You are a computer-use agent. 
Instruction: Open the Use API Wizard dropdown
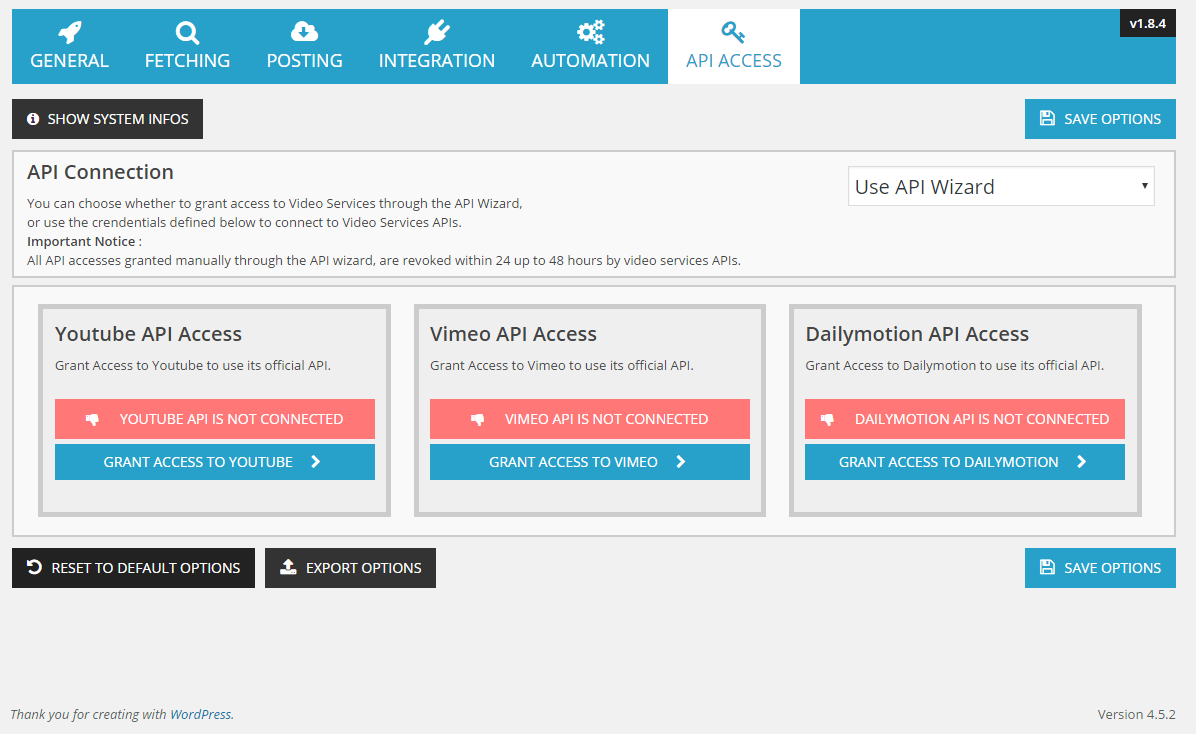[x=1001, y=186]
